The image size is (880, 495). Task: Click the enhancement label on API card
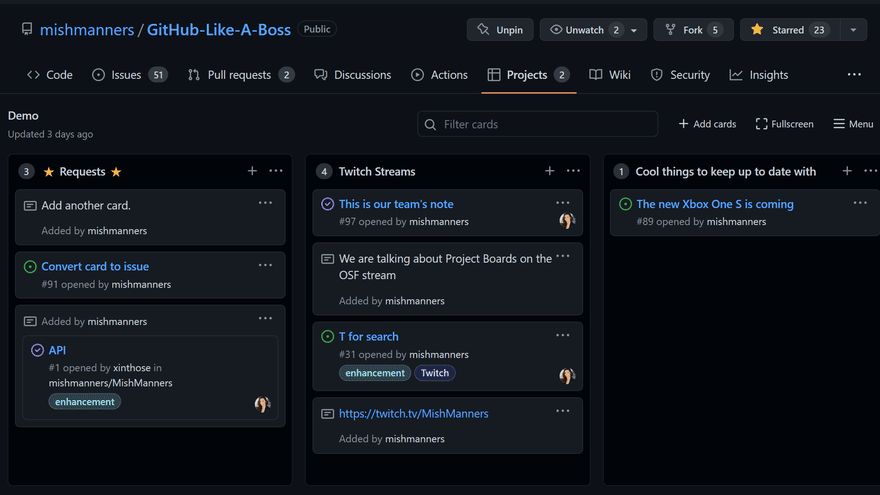click(85, 402)
